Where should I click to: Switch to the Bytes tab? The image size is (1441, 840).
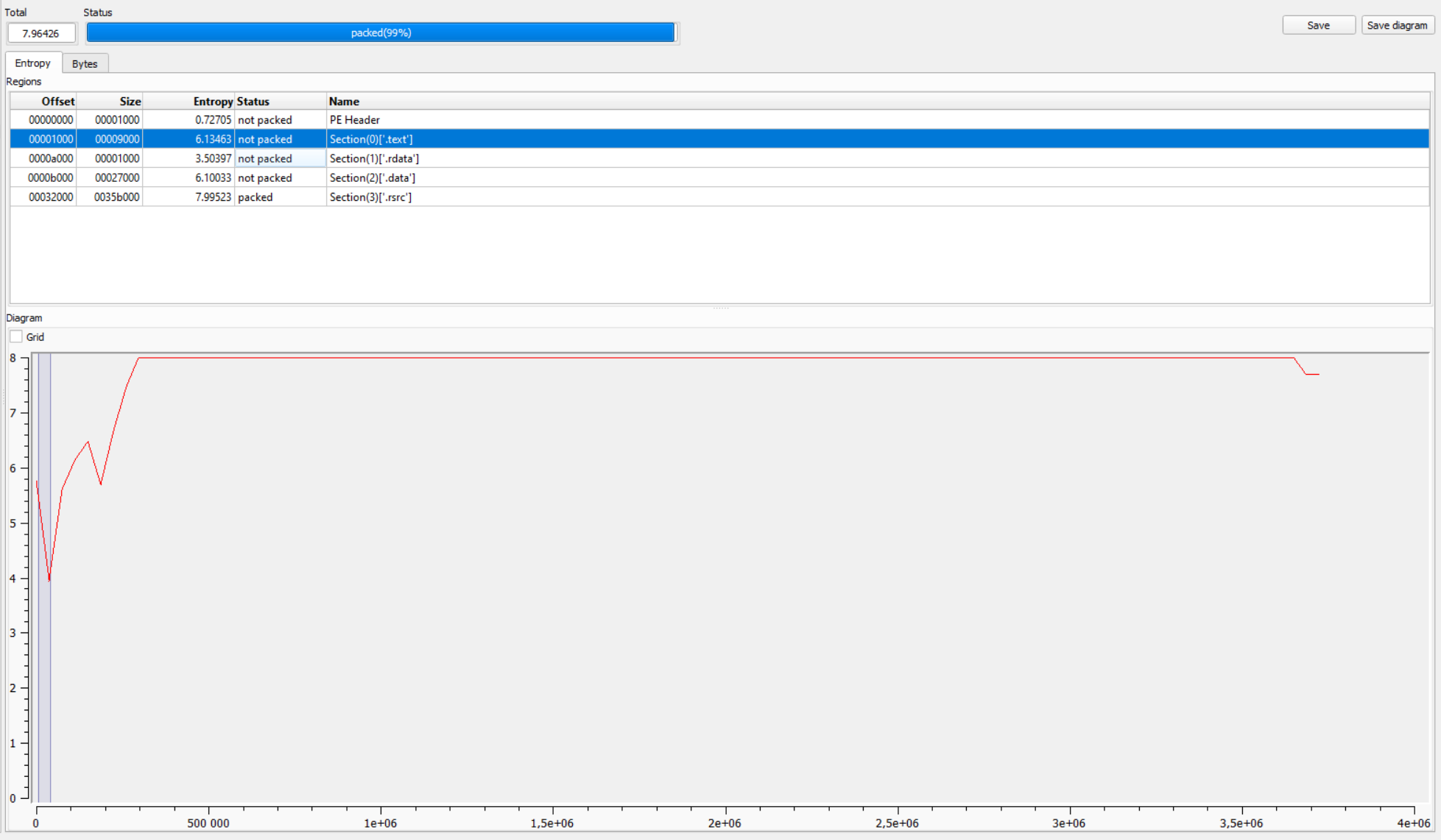(x=85, y=64)
